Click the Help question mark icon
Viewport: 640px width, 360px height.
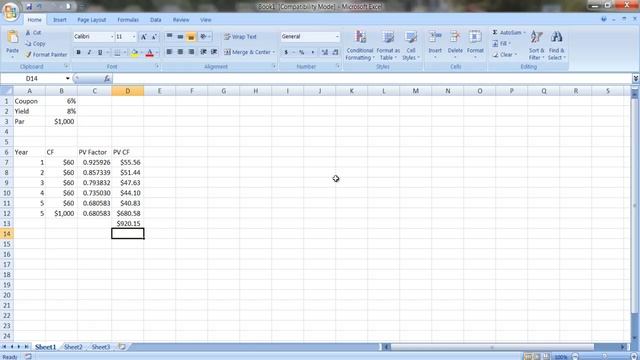click(604, 19)
